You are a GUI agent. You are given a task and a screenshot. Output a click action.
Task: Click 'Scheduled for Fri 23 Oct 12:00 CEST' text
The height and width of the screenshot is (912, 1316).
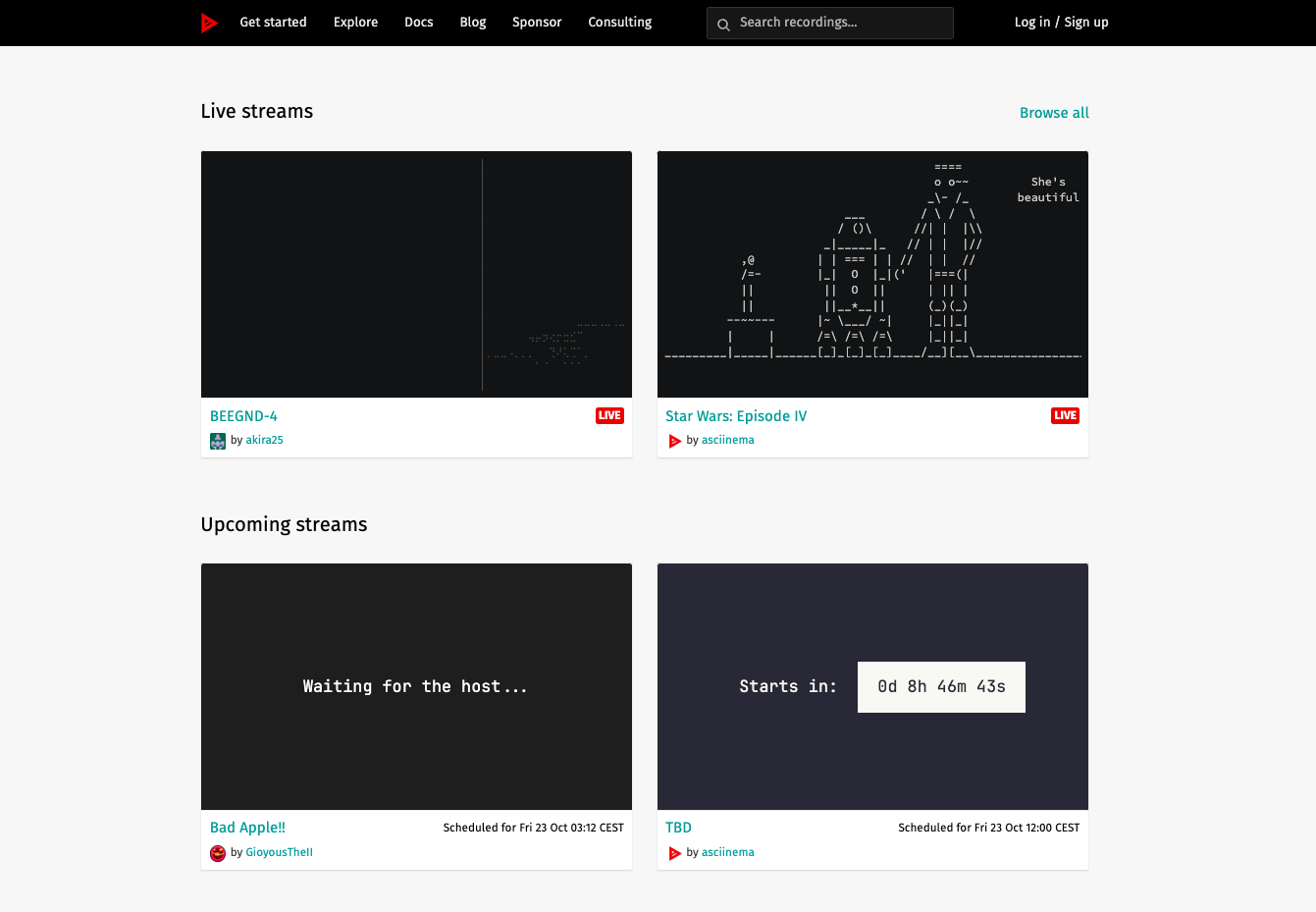[x=989, y=828]
